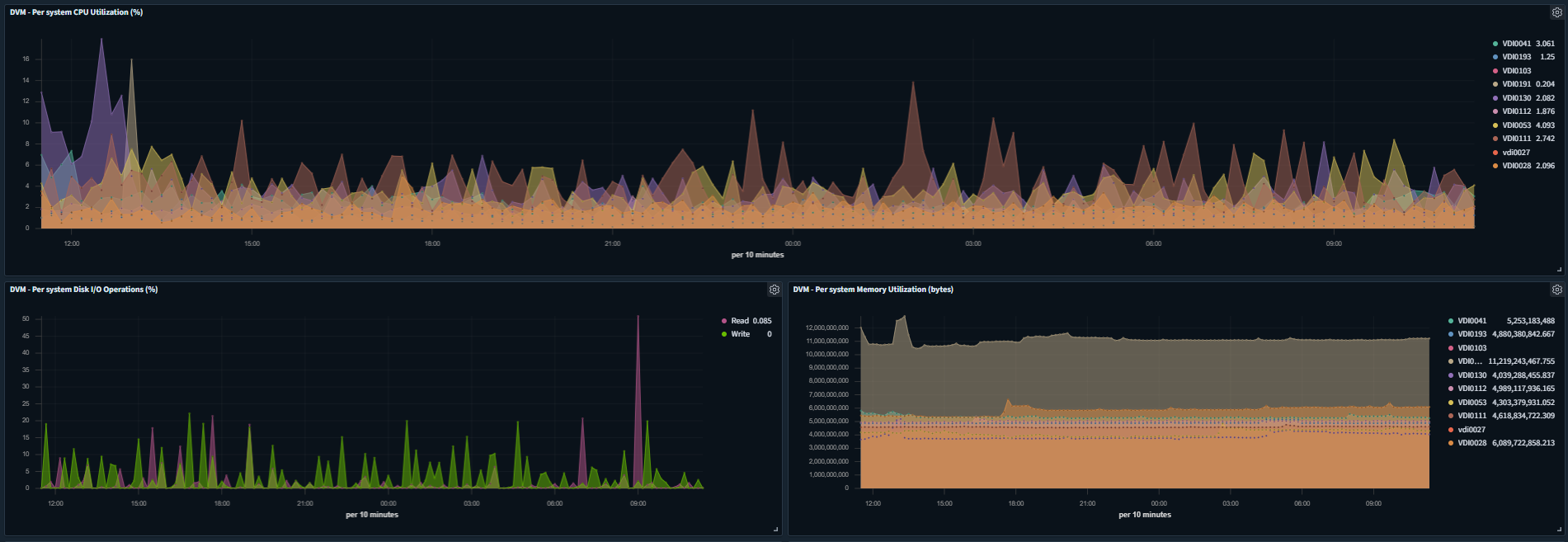The image size is (1568, 542).
Task: Expand truncated VDI0... entry in Memory legend
Action: coord(1470,361)
